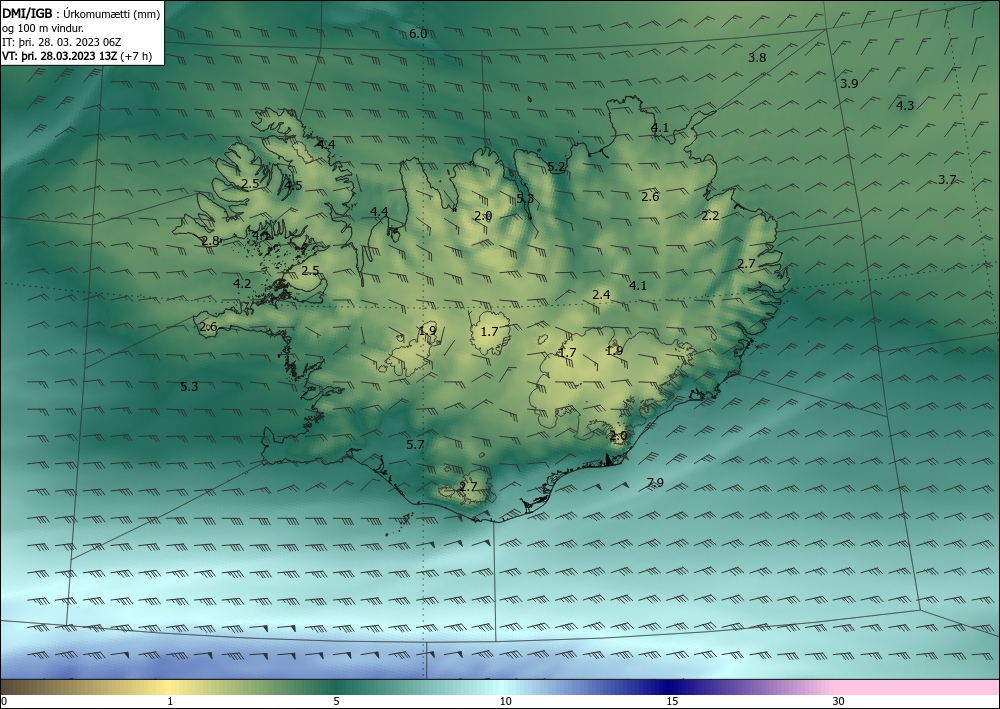
Task: Click the color scale tick label 0
Action: coord(4,701)
